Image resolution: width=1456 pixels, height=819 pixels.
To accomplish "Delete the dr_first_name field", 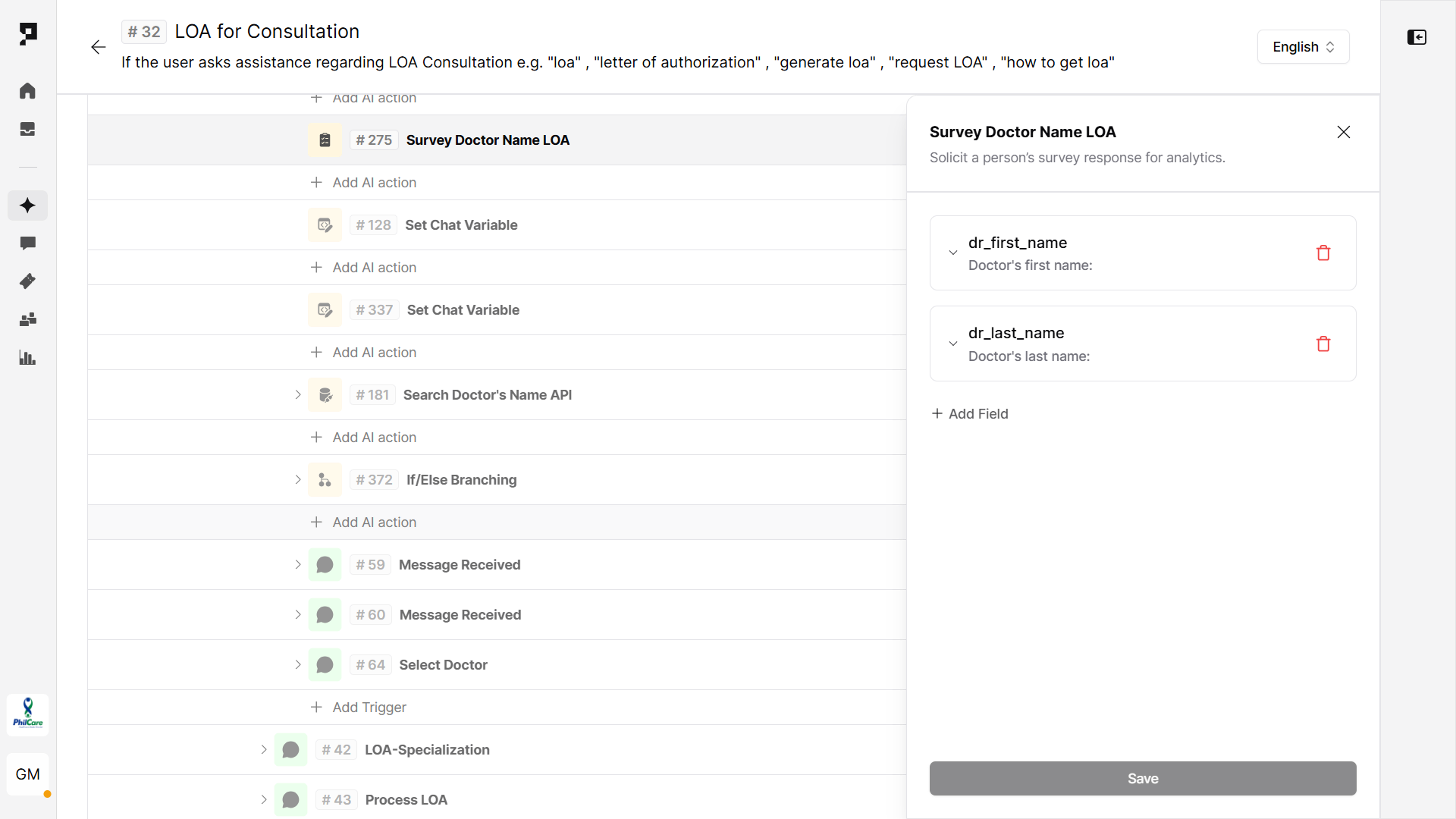I will pos(1323,253).
